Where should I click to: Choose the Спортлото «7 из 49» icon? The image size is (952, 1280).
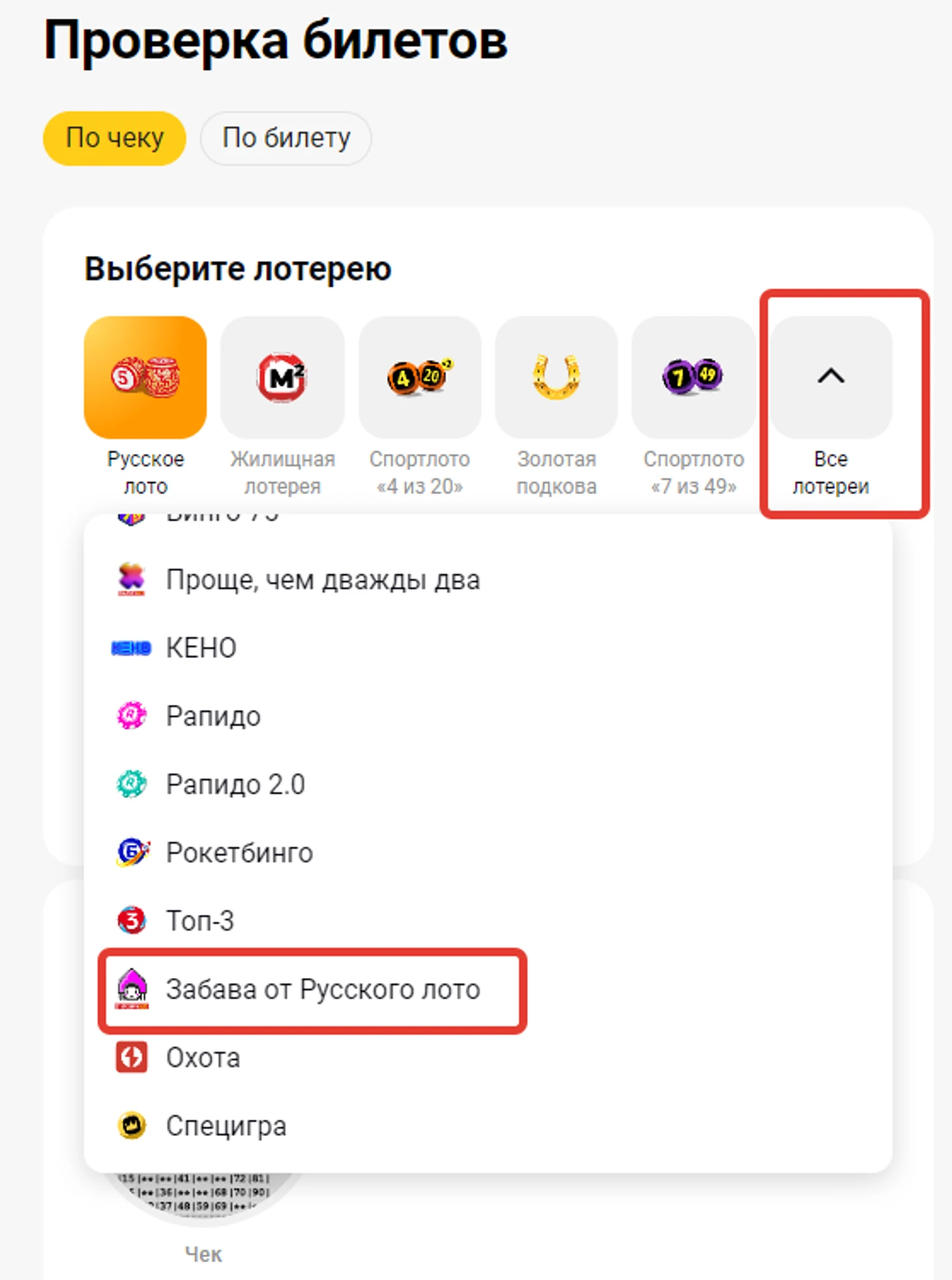(x=693, y=377)
